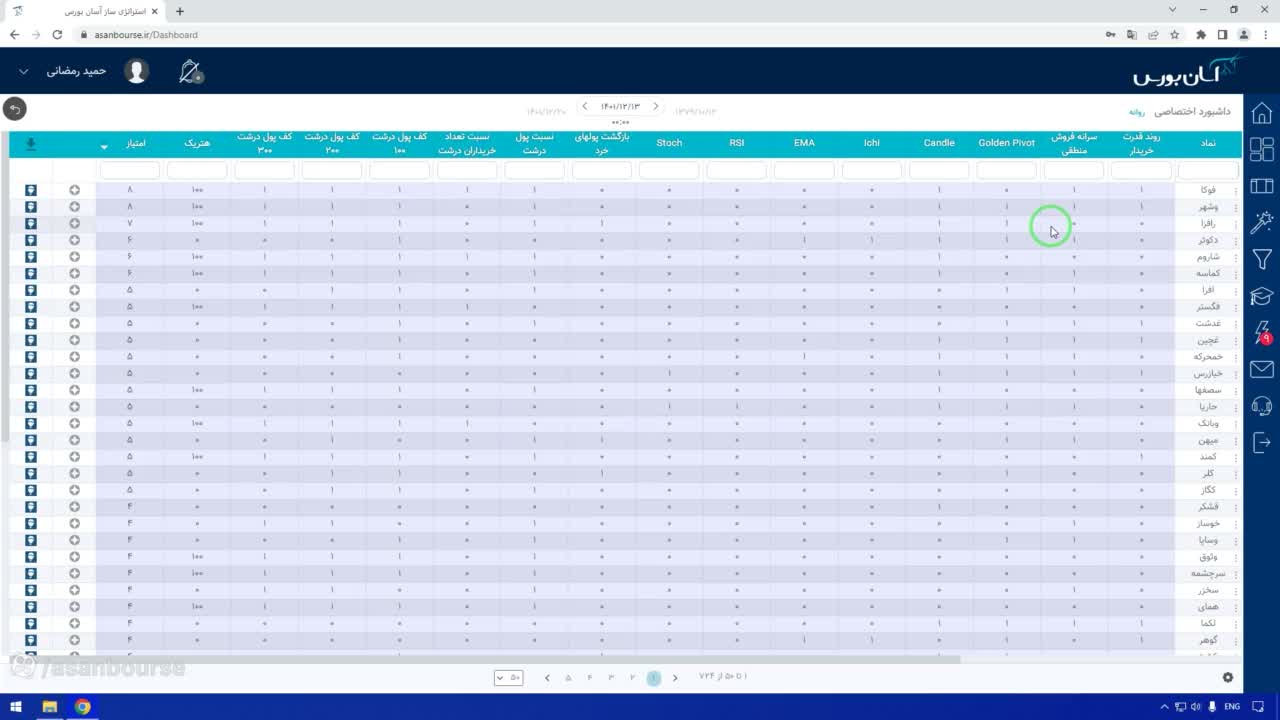1280x720 pixels.
Task: Select current pagination page ۱
Action: 653,677
